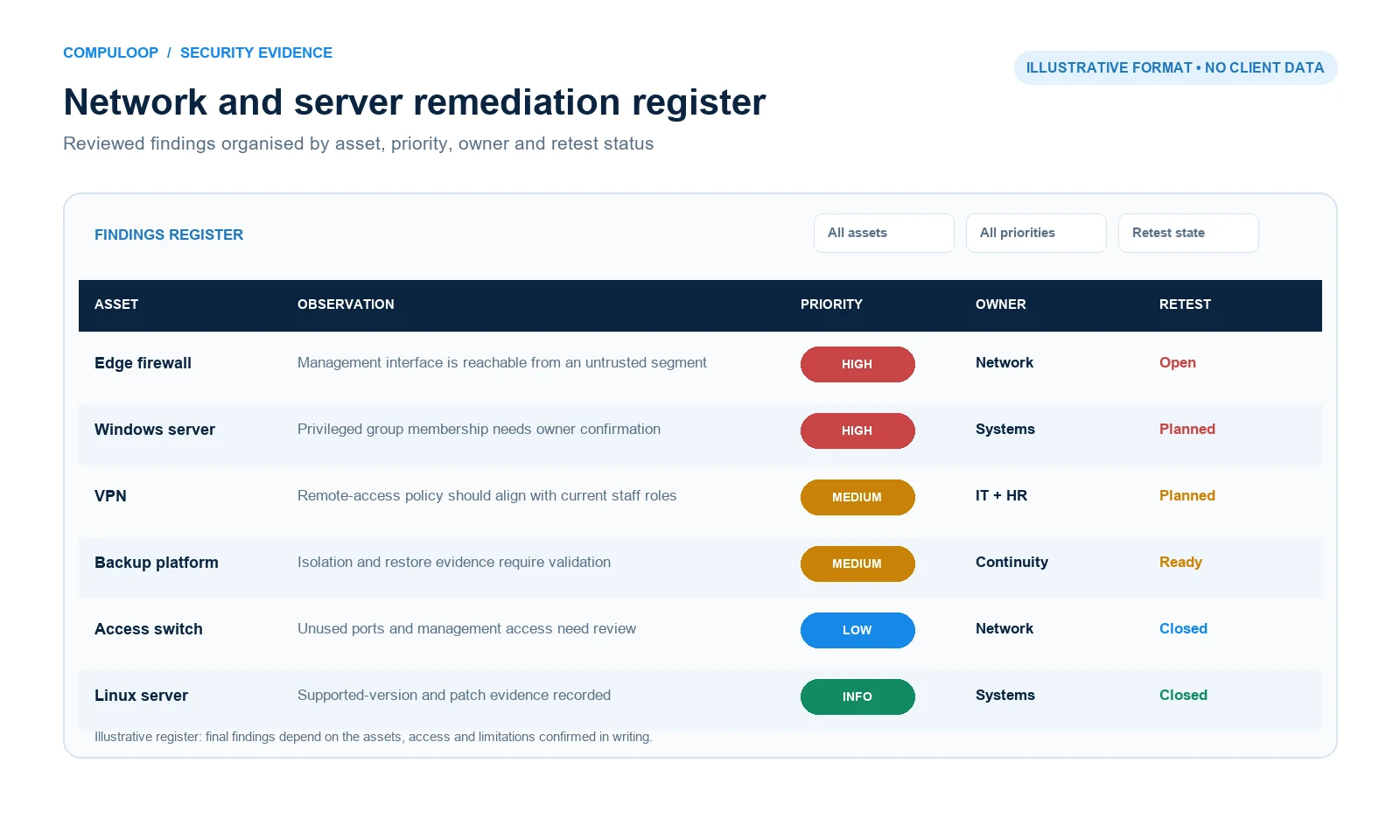The width and height of the screenshot is (1400, 840).
Task: Click the observation about isolation and restore evidence
Action: pyautogui.click(x=454, y=563)
